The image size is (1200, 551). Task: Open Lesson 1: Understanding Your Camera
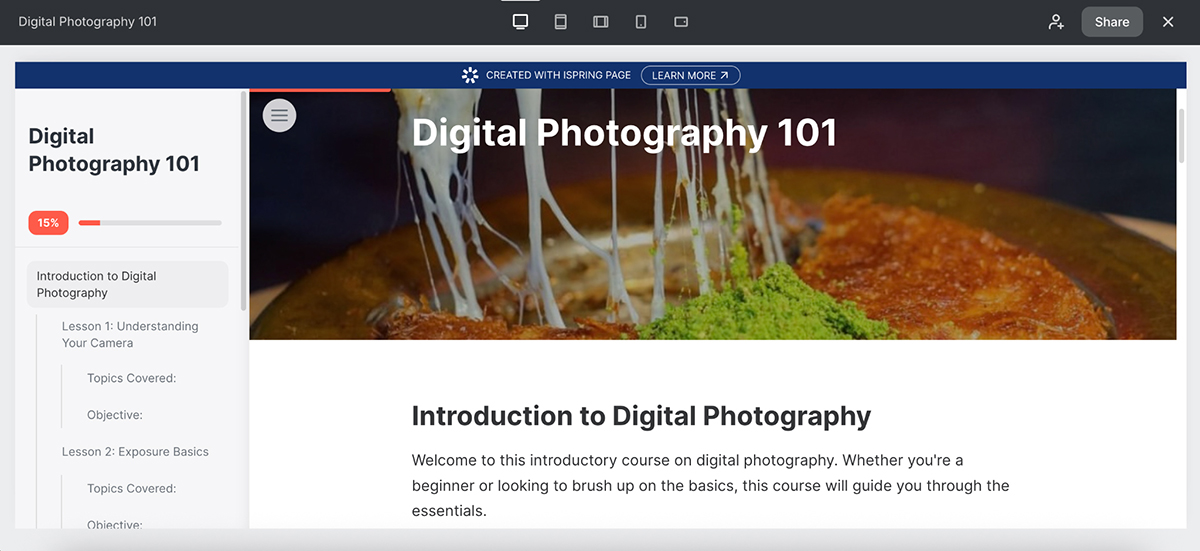[x=130, y=334]
